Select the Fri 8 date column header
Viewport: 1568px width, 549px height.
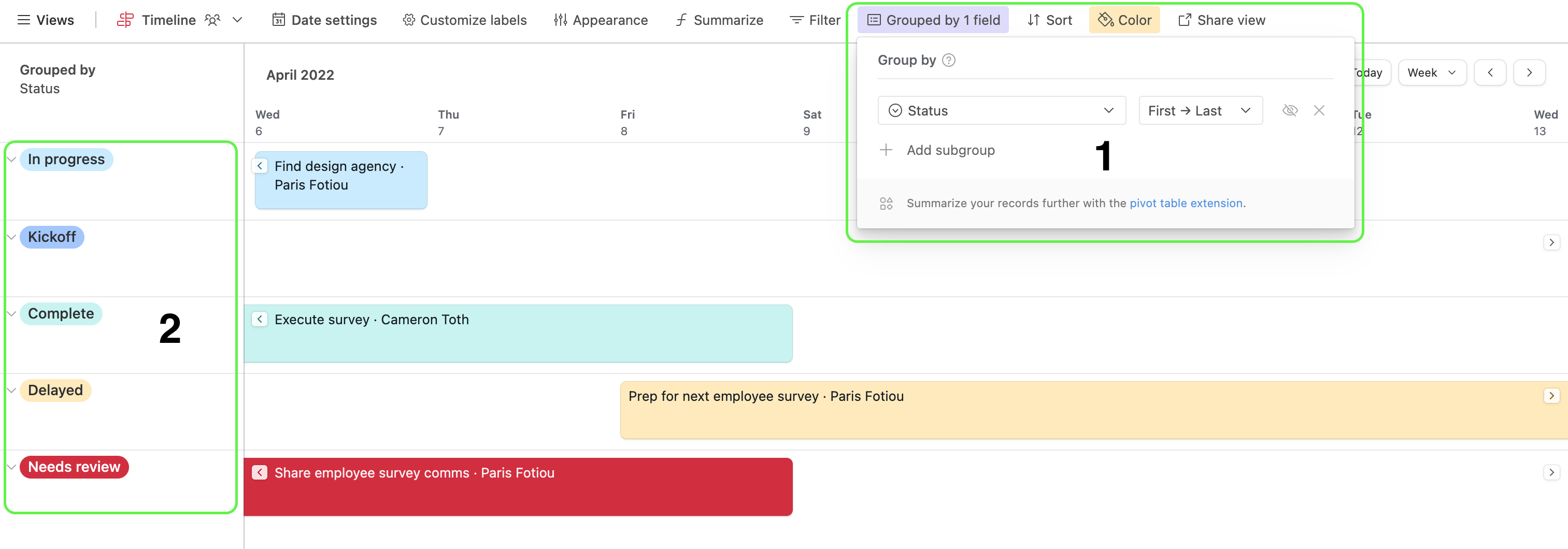point(628,122)
